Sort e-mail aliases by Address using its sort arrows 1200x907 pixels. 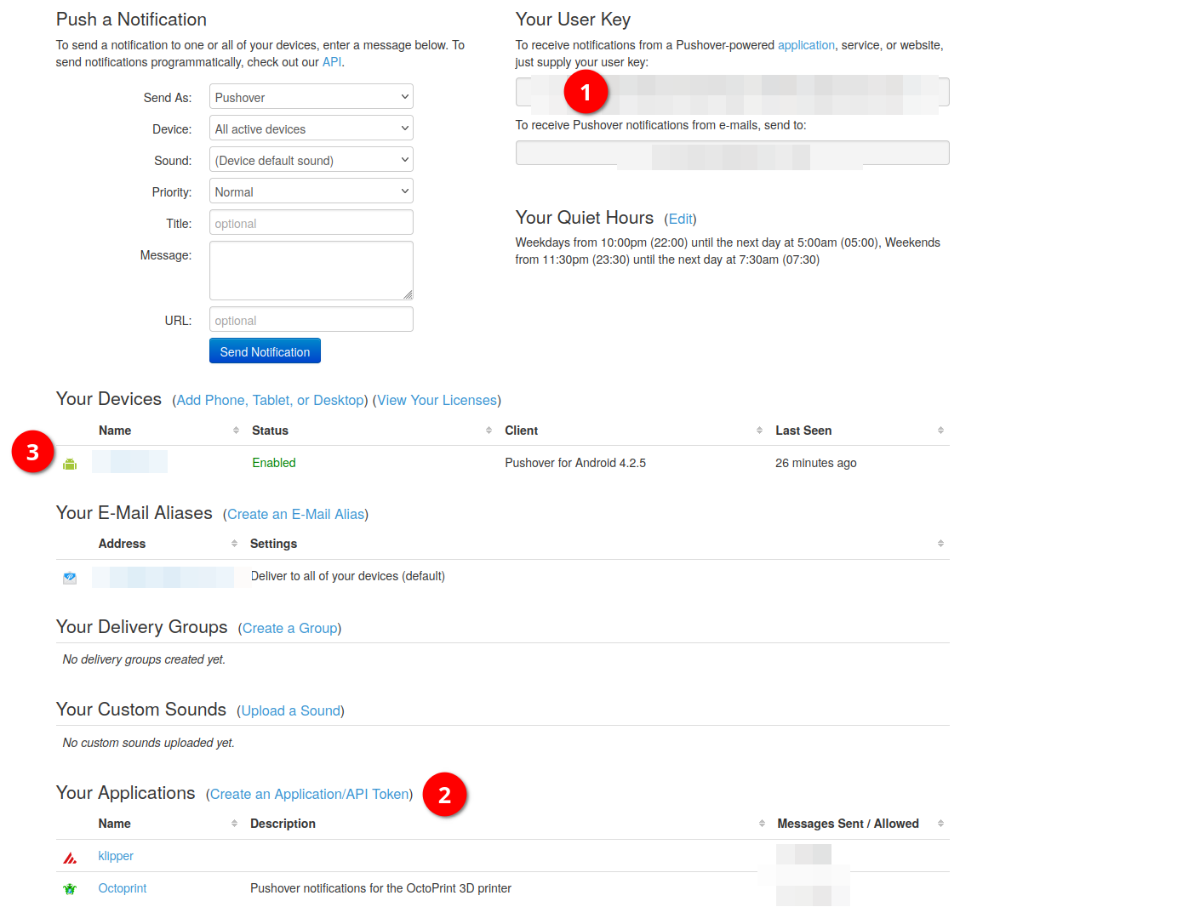[x=237, y=544]
